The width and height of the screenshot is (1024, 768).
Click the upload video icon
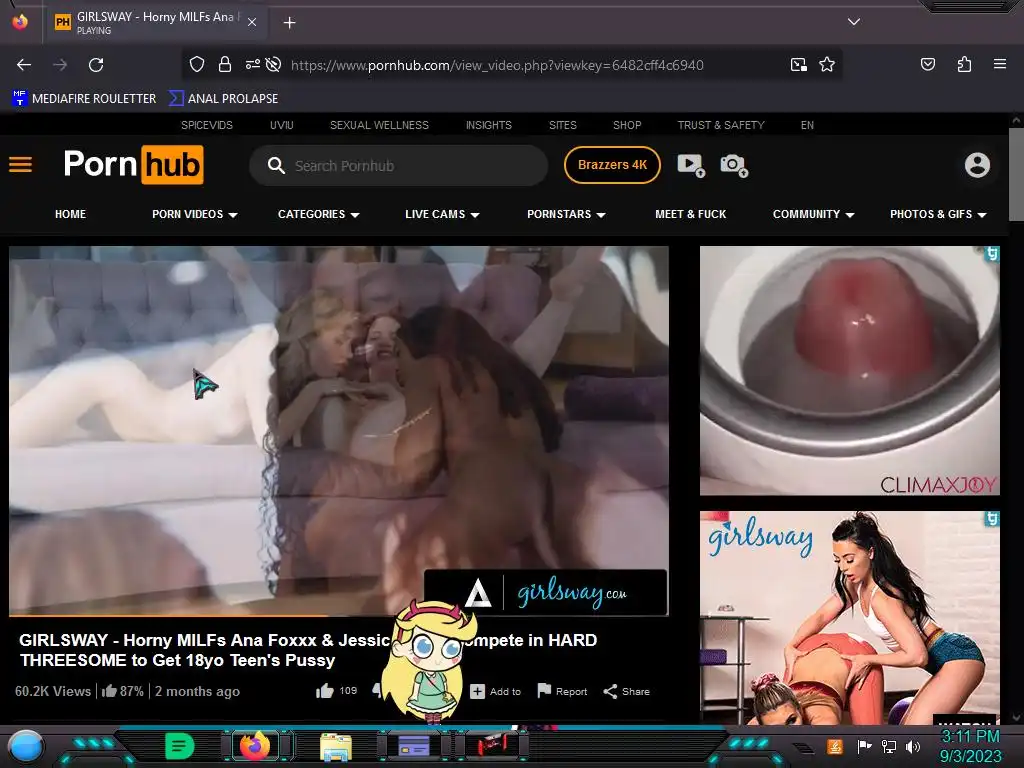point(690,165)
